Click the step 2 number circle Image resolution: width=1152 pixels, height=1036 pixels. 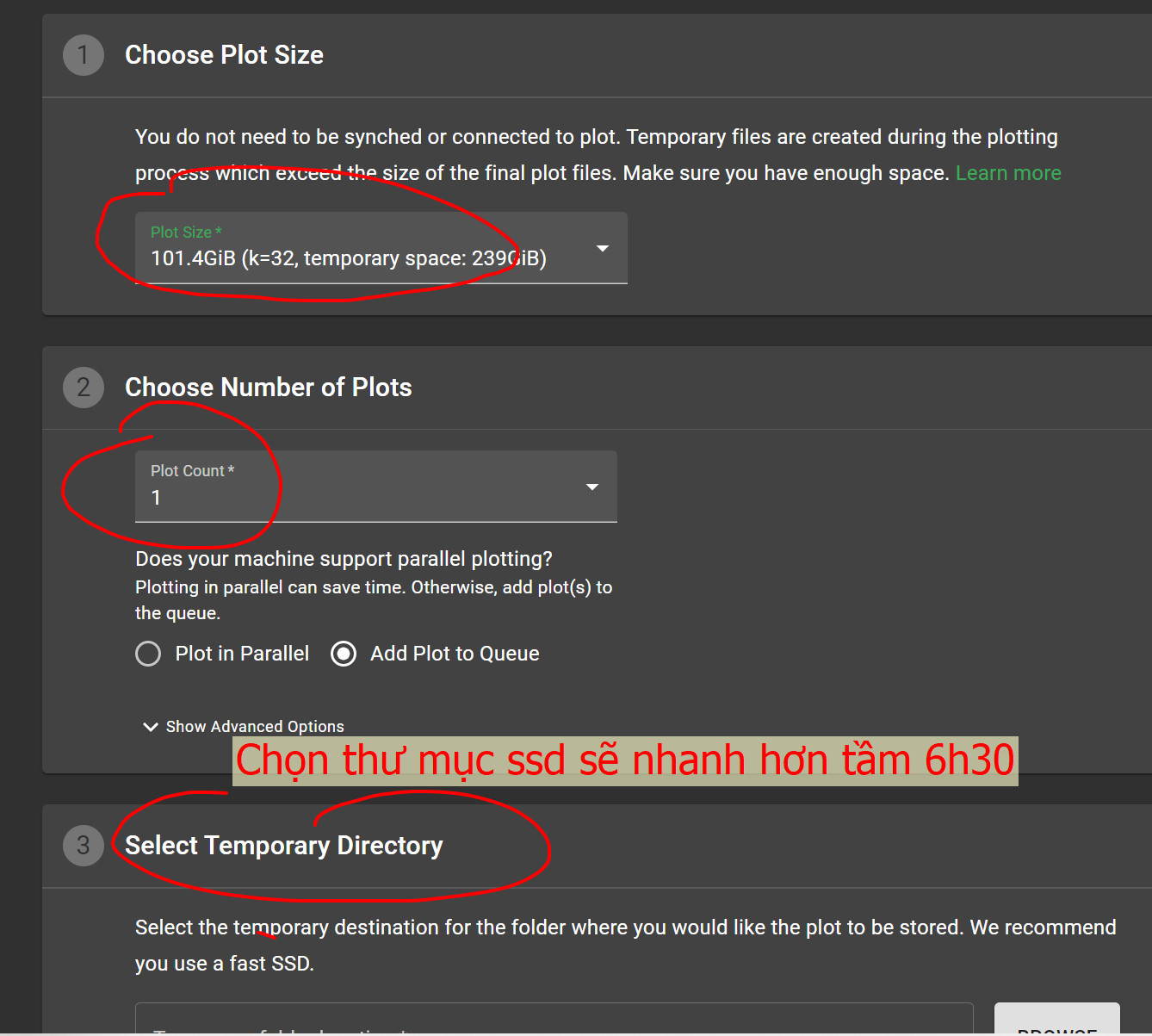coord(84,388)
